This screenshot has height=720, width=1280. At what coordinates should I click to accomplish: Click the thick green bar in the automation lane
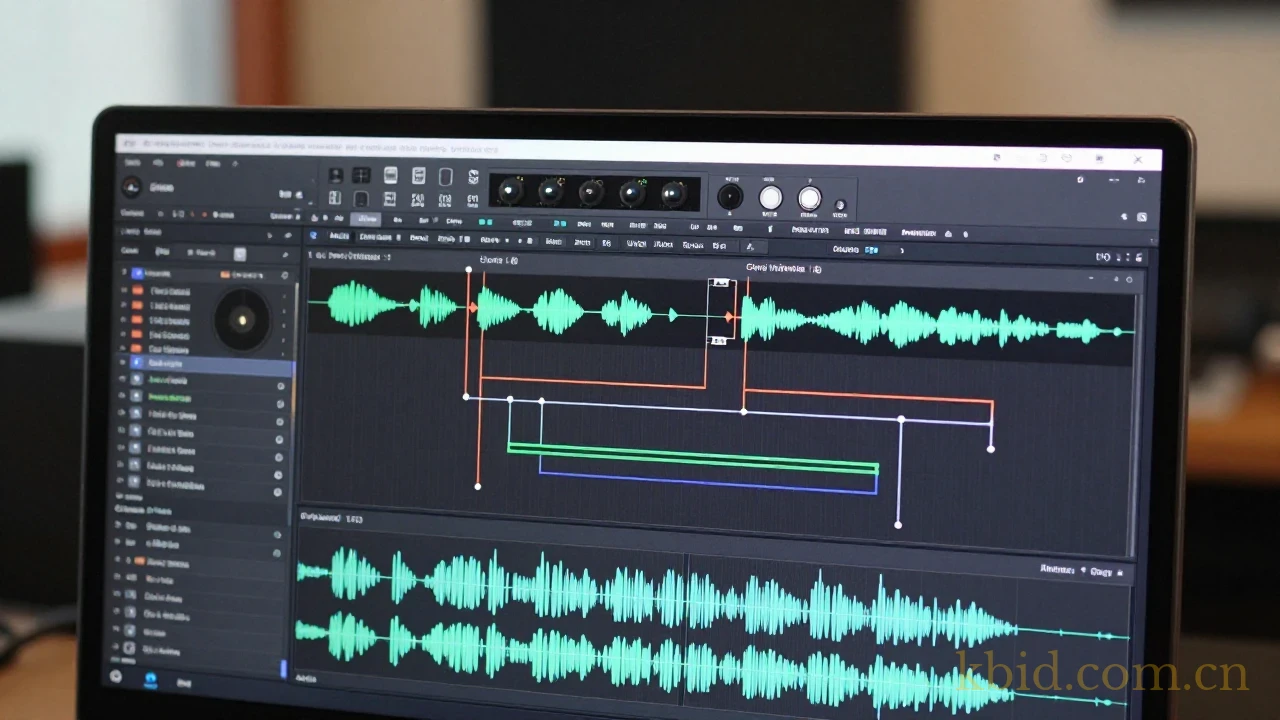[693, 457]
